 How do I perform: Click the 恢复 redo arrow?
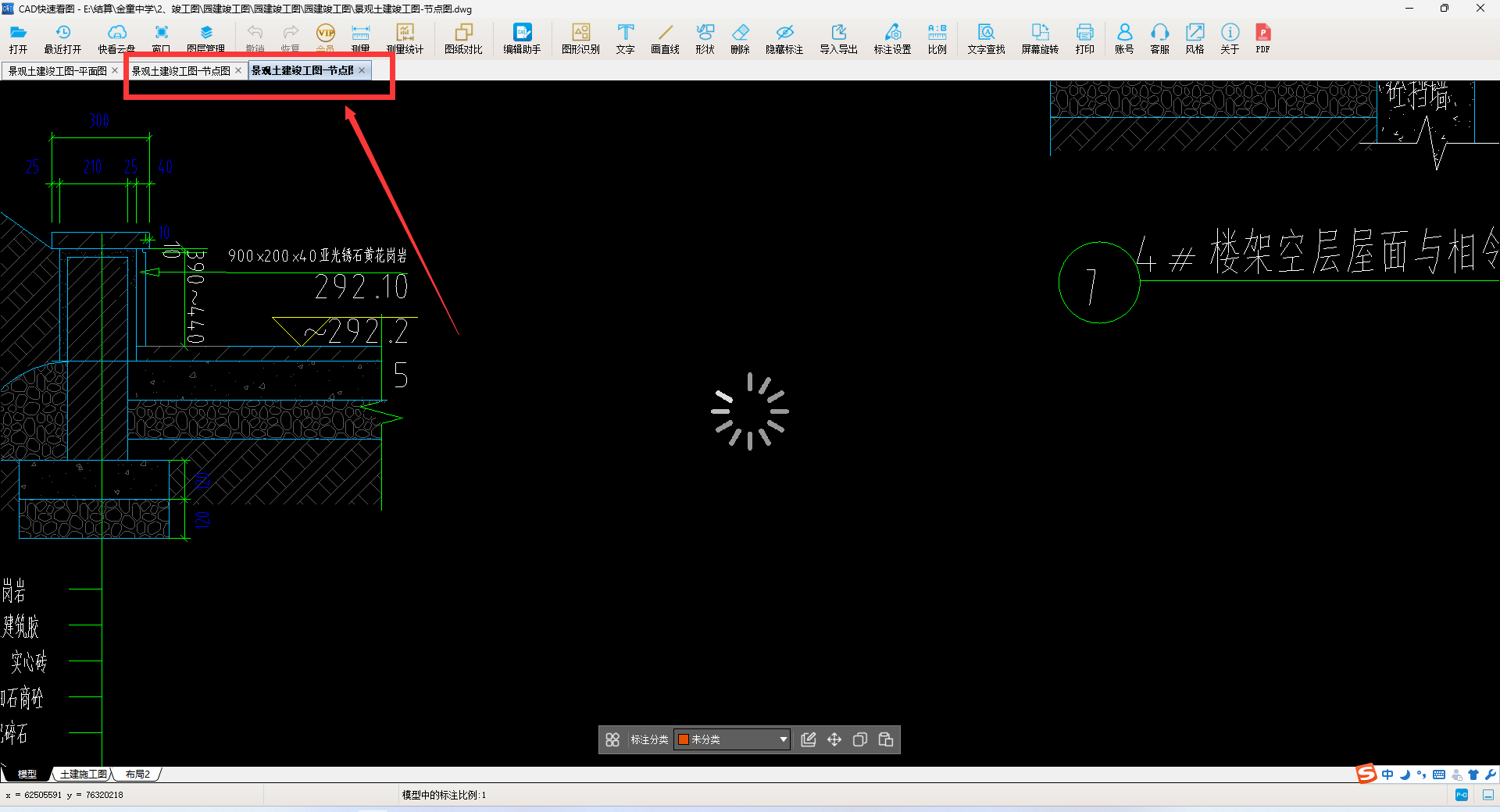[x=290, y=32]
